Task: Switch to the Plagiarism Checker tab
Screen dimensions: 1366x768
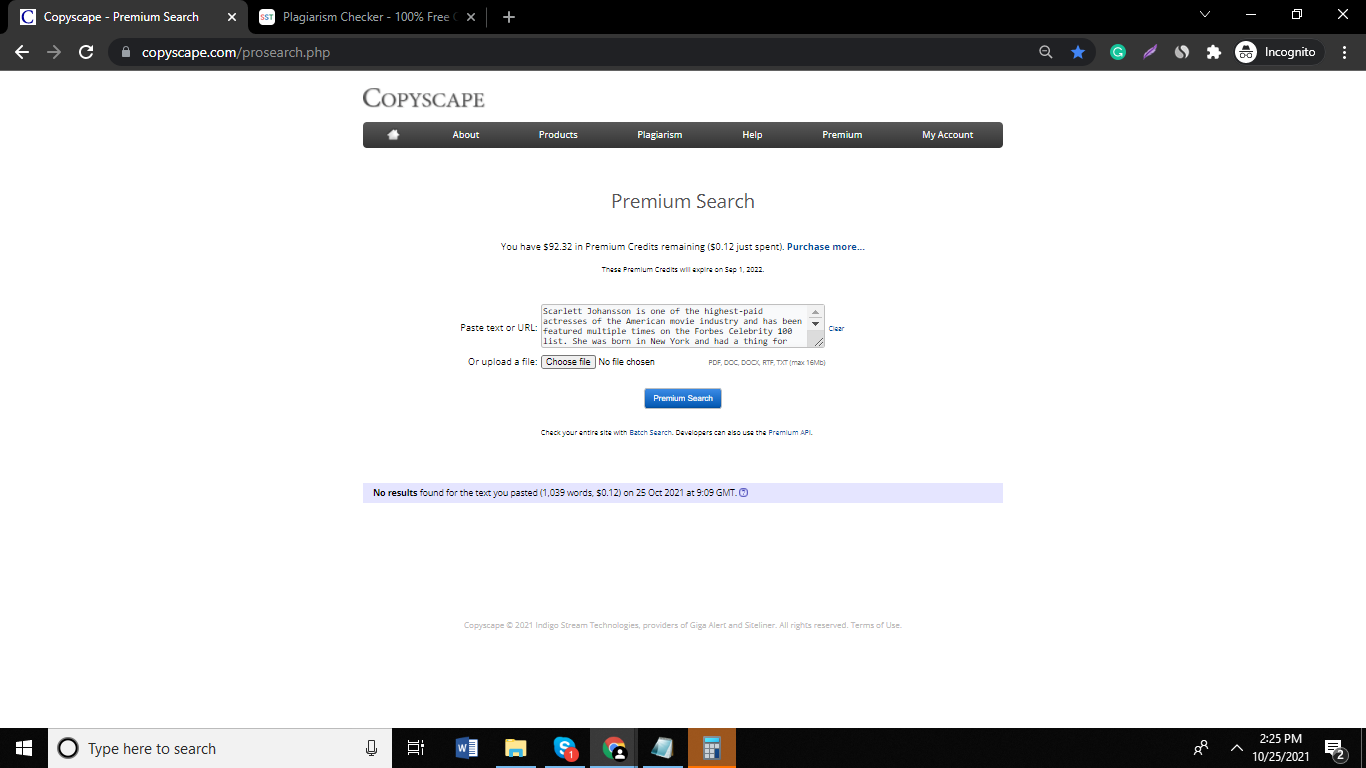Action: 366,17
